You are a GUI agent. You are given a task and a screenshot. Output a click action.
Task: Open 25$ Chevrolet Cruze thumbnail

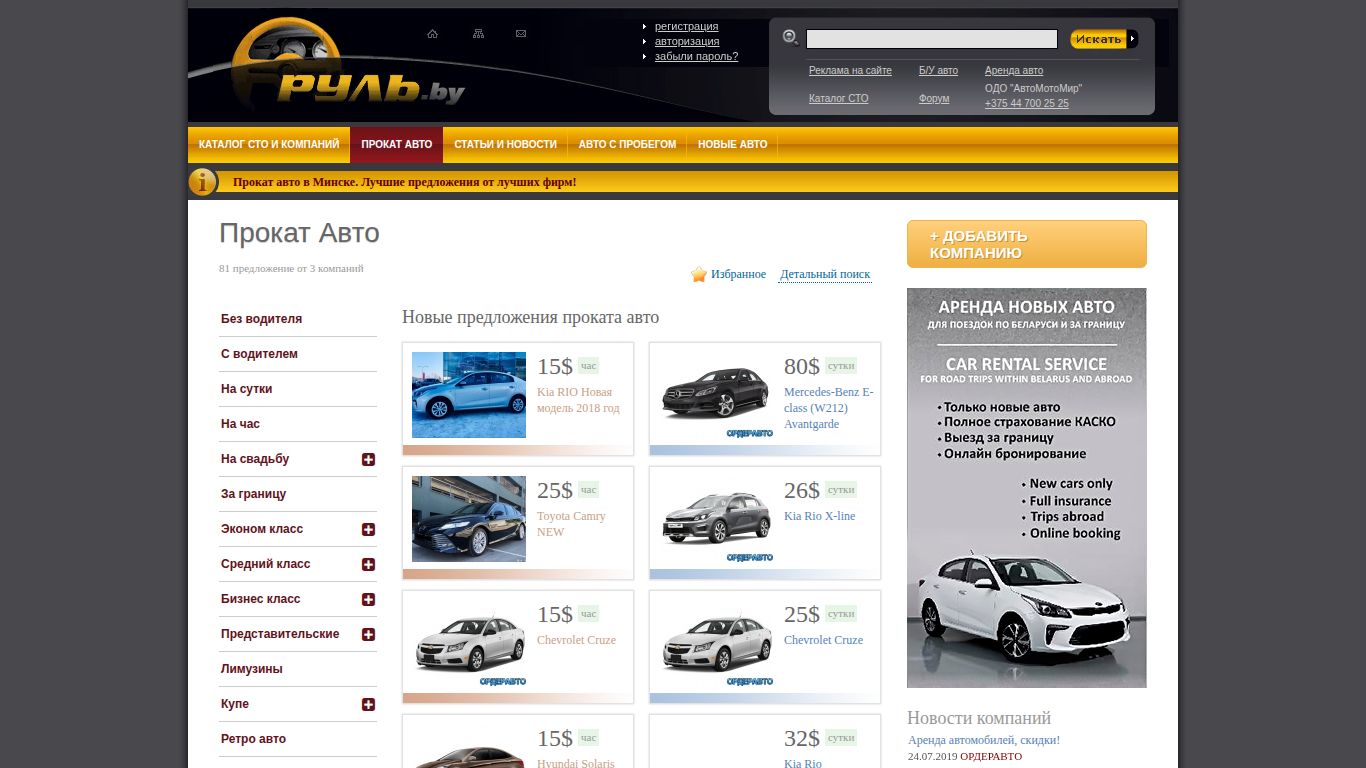(716, 643)
